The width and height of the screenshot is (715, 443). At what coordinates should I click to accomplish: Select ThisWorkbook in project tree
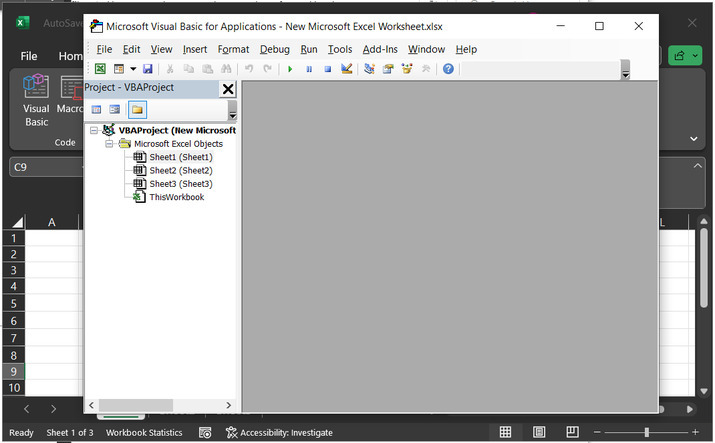coord(176,197)
